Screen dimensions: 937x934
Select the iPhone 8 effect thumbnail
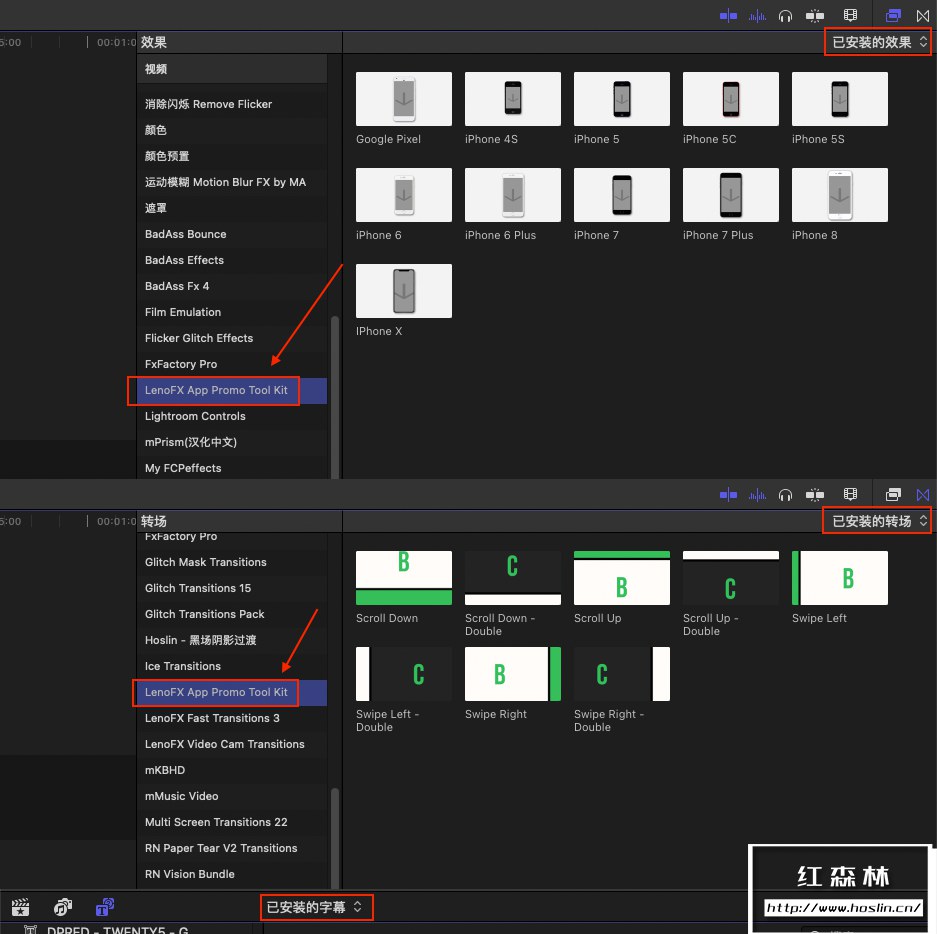coord(840,195)
